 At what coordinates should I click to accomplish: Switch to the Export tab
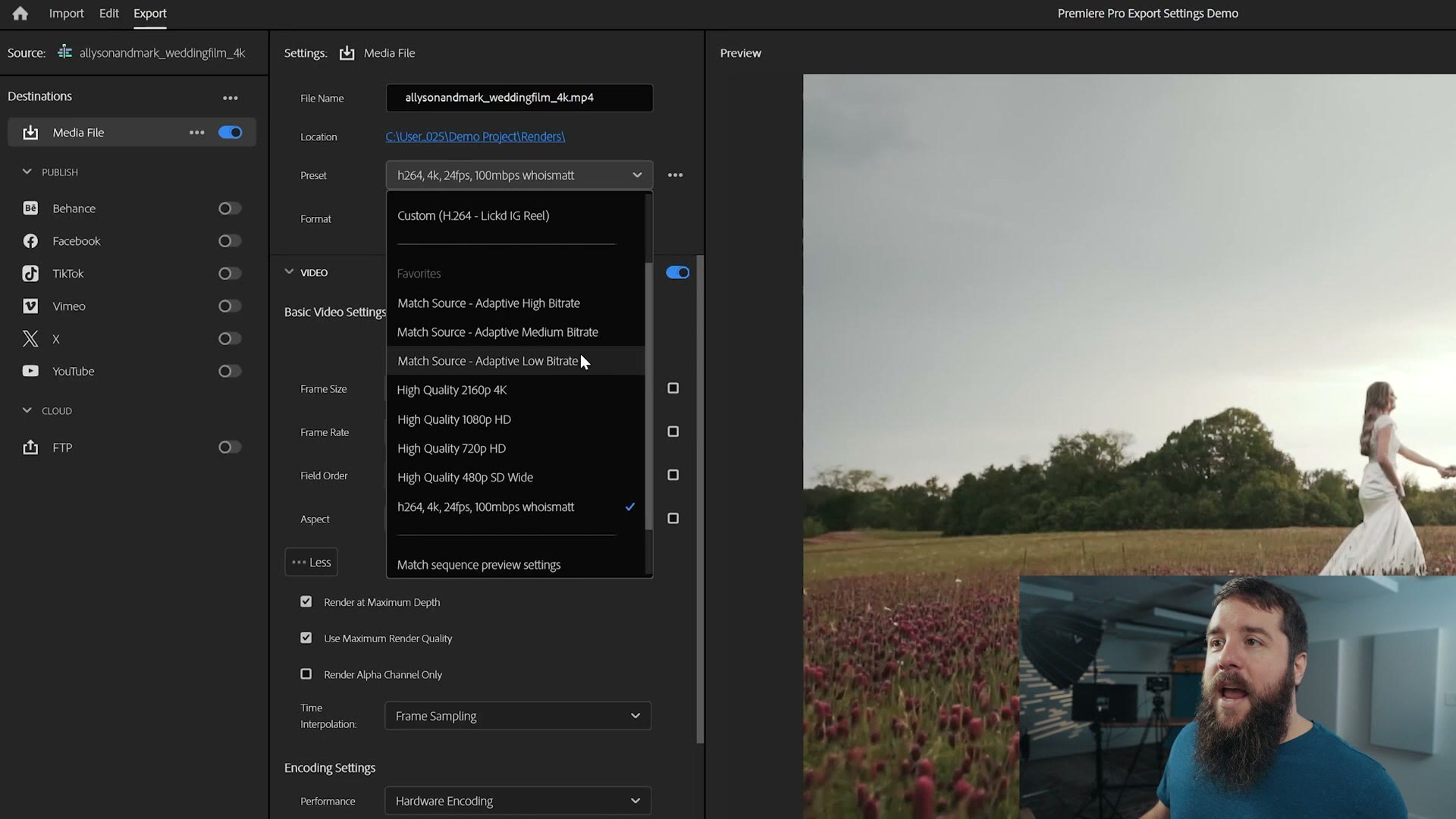150,14
